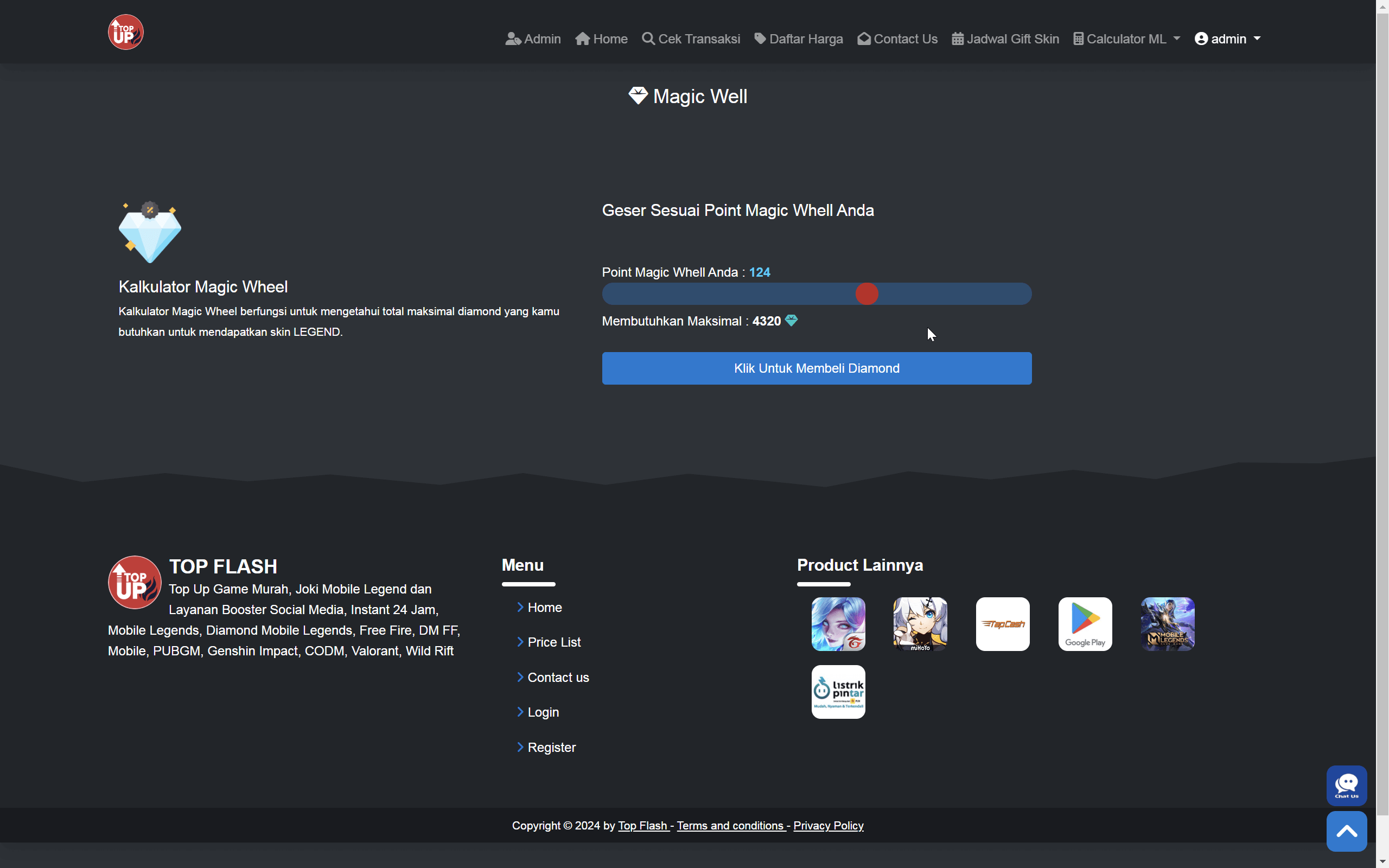Navigate to Jadwal Gift Skin

1005,39
